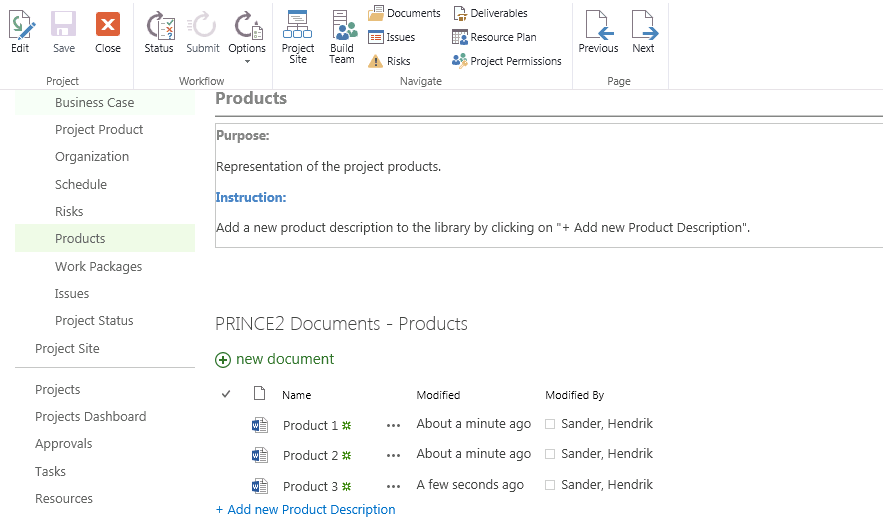The height and width of the screenshot is (520, 883).
Task: Open Risks in the left sidebar
Action: (x=69, y=211)
